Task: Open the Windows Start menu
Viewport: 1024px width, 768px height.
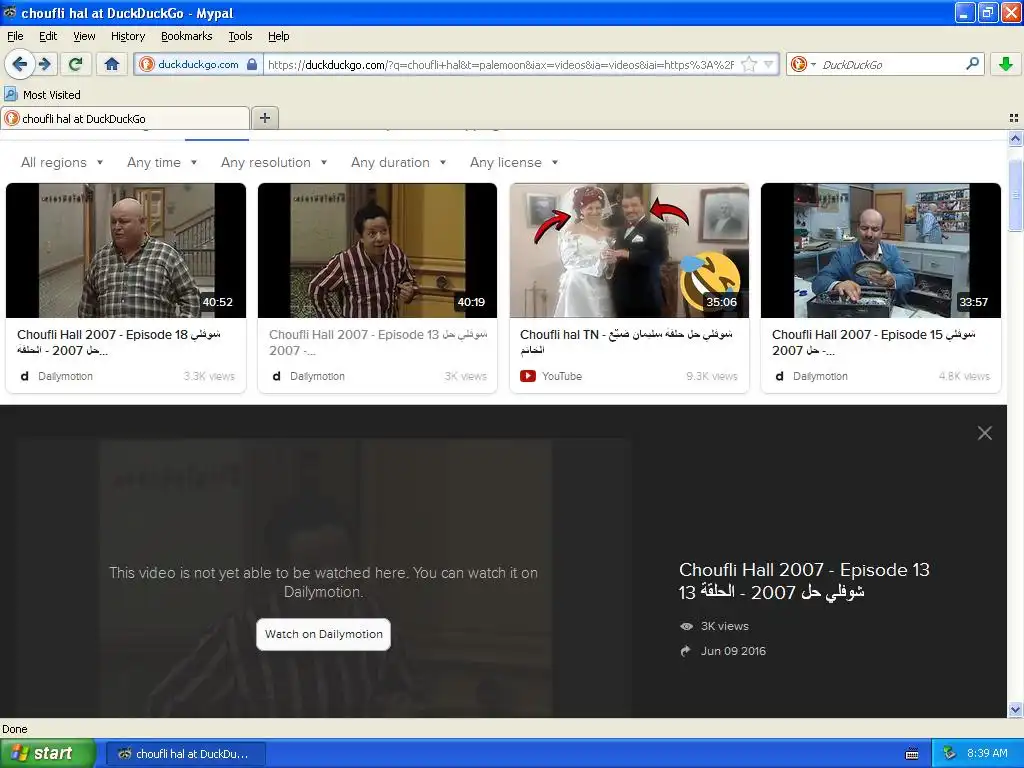Action: tap(47, 754)
